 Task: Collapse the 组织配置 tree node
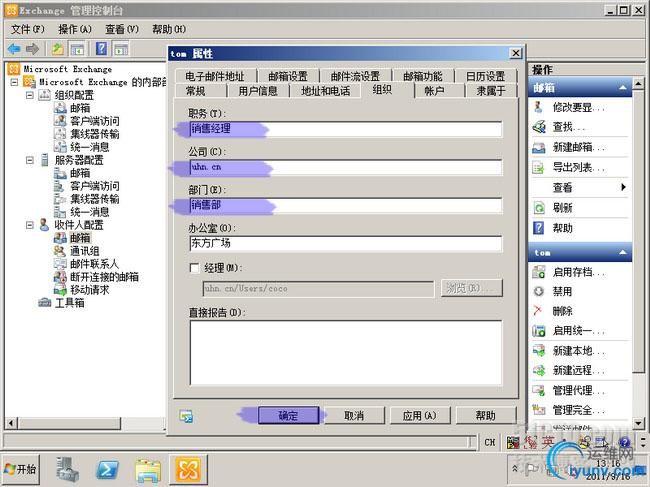(x=29, y=95)
